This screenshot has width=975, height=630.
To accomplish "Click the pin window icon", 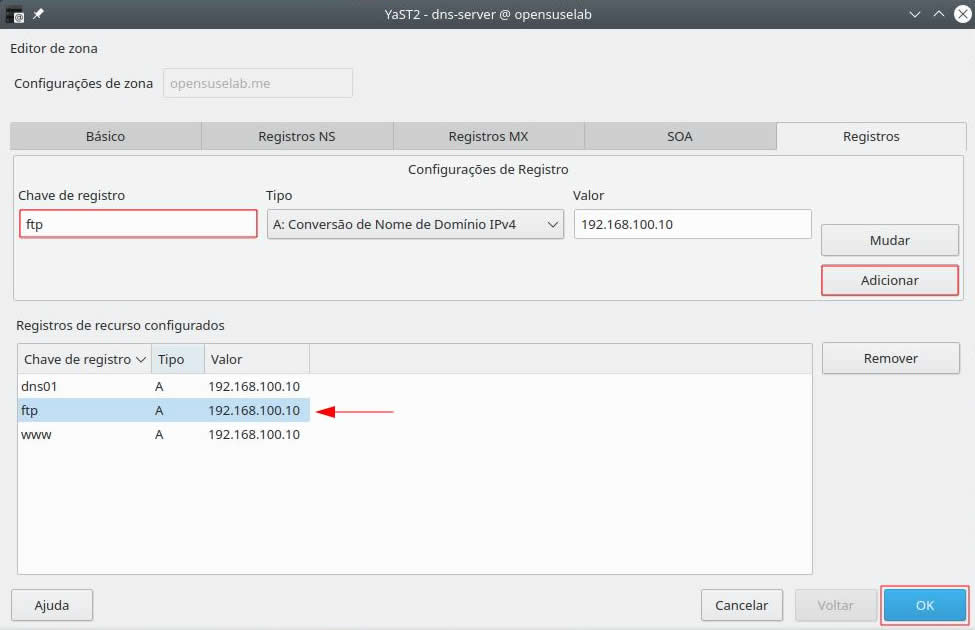I will click(x=39, y=14).
